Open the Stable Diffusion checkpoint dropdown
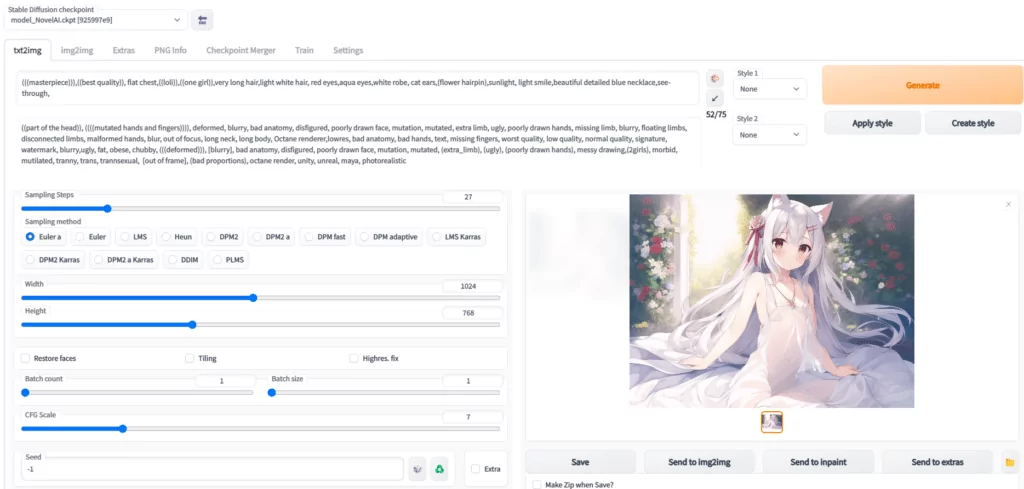The width and height of the screenshot is (1024, 489). [95, 20]
